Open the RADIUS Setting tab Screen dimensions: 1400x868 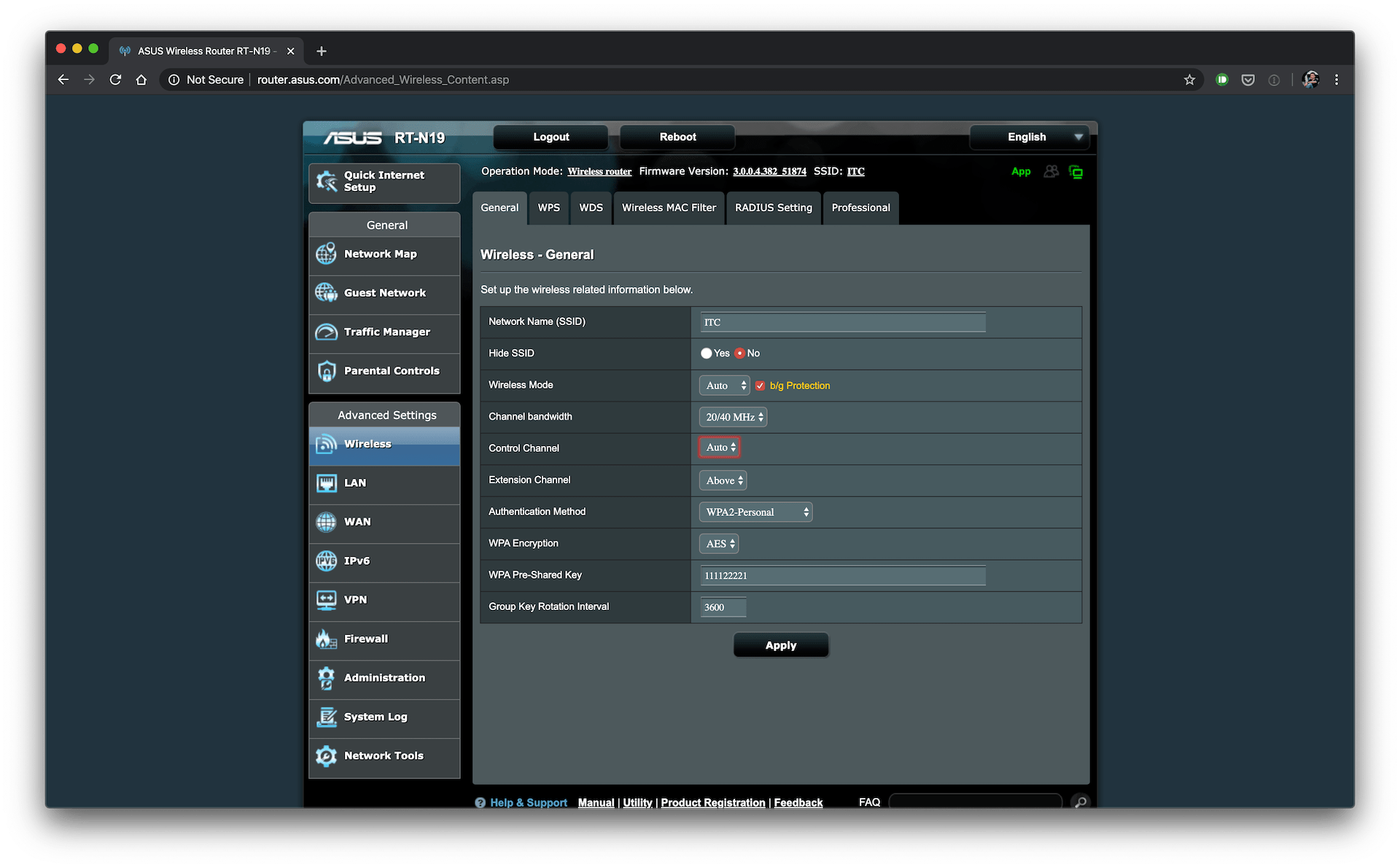(x=774, y=208)
